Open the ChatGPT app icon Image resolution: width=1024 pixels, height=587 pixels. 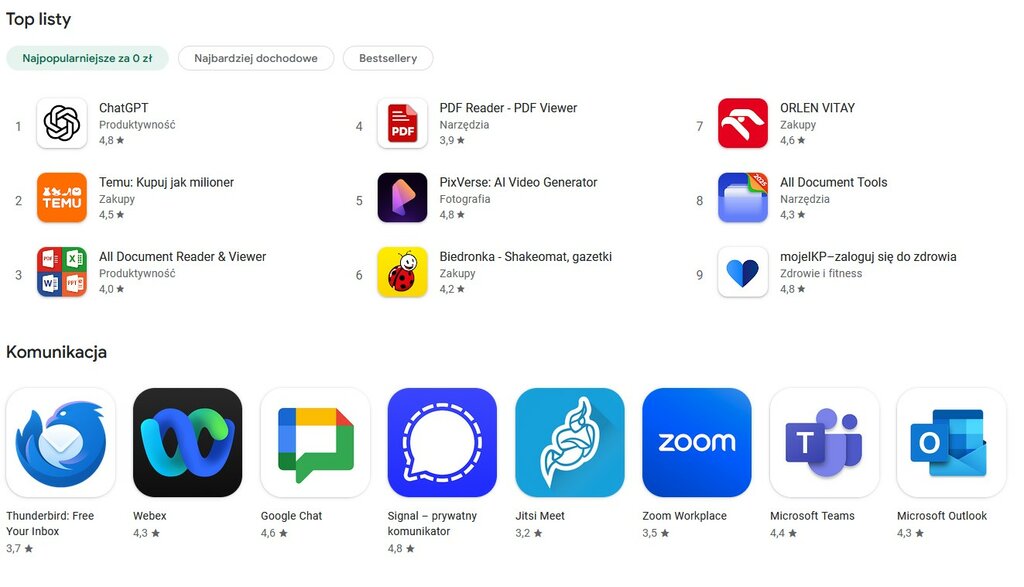coord(62,123)
